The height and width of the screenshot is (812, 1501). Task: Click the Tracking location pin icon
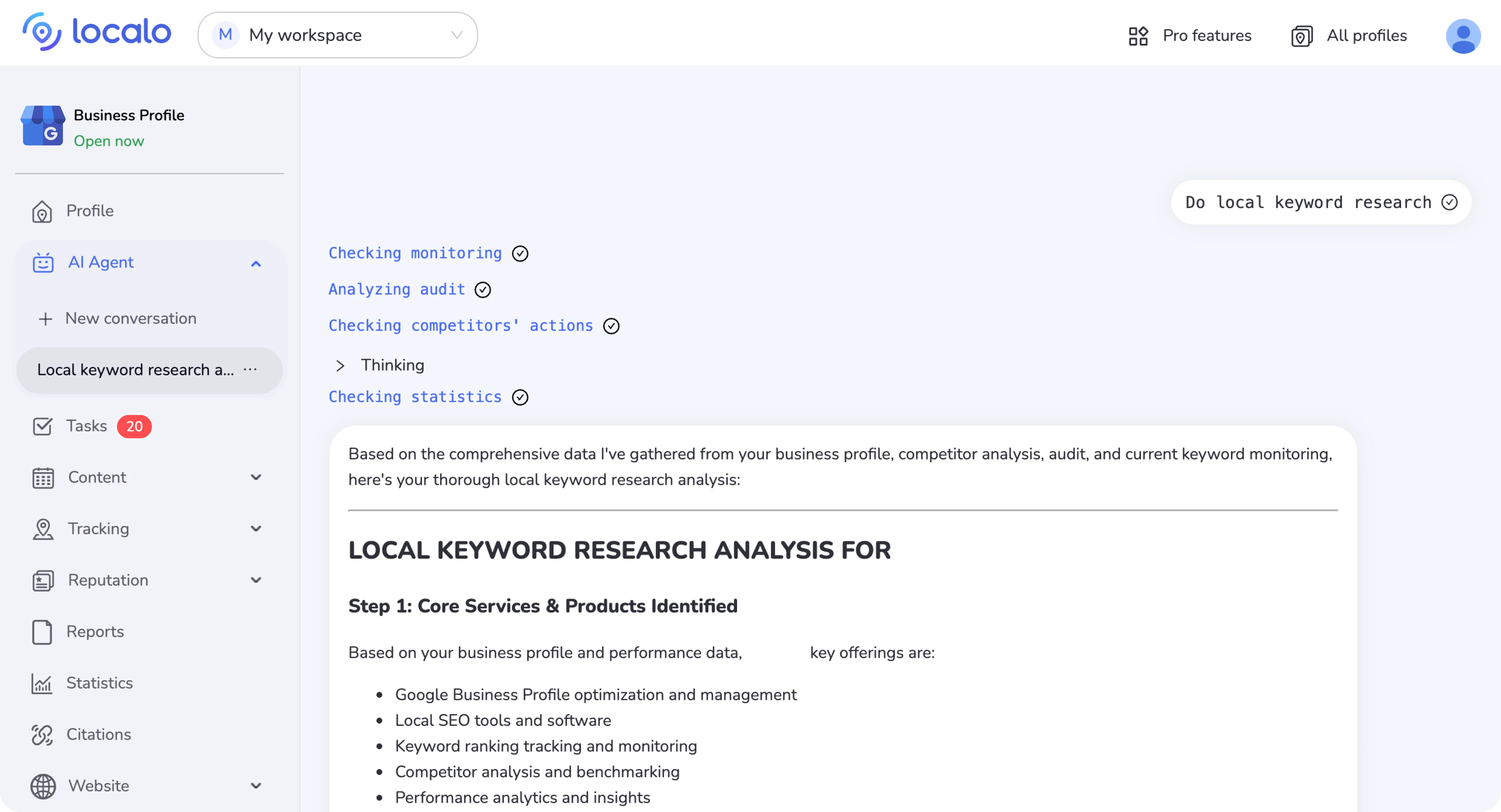(x=42, y=528)
